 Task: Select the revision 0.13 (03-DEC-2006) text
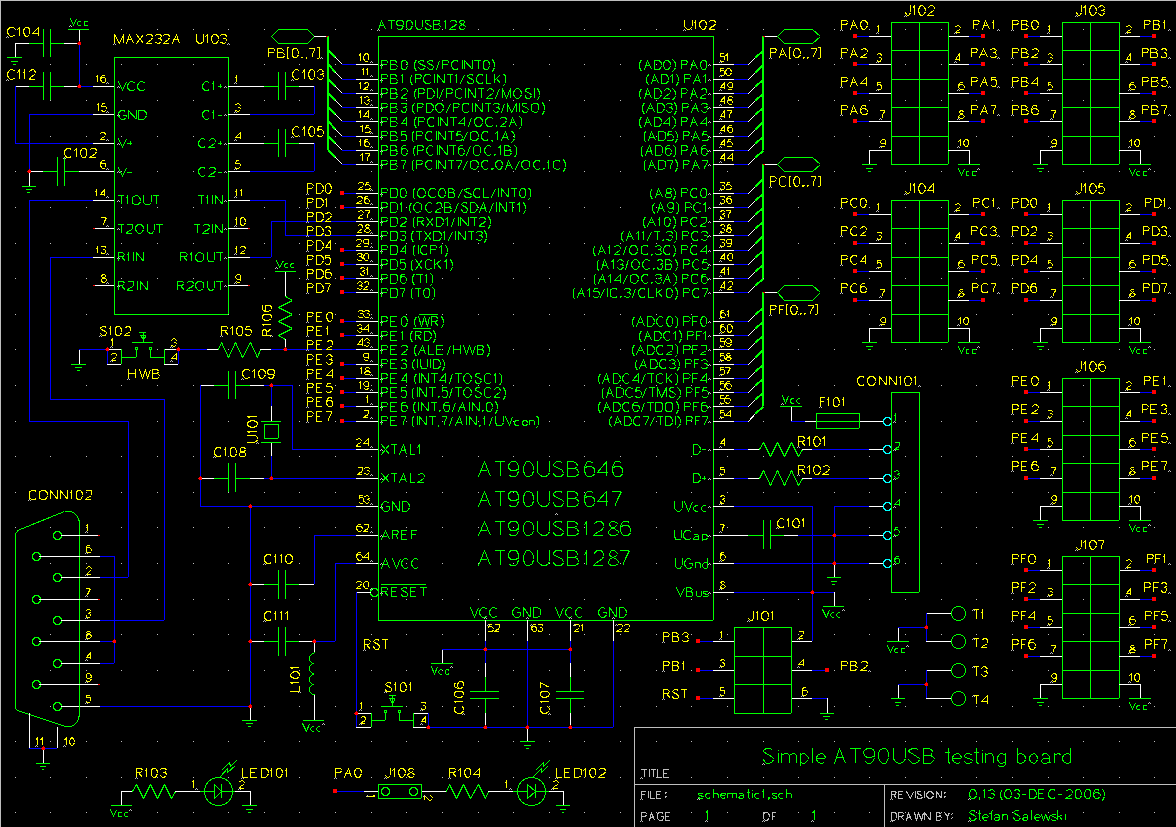click(x=1037, y=793)
